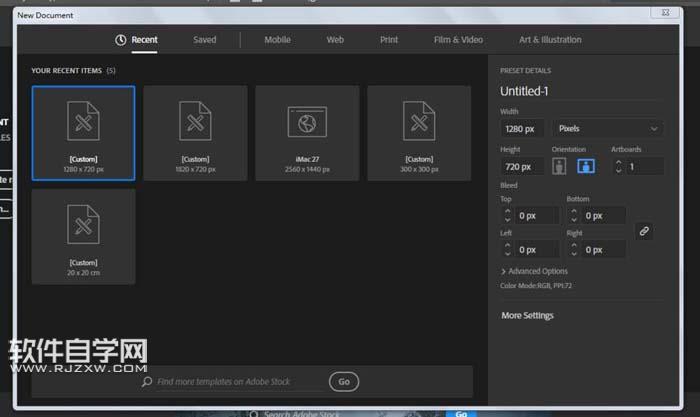The width and height of the screenshot is (700, 417).
Task: Click the Right bleed stepper arrows
Action: 574,250
